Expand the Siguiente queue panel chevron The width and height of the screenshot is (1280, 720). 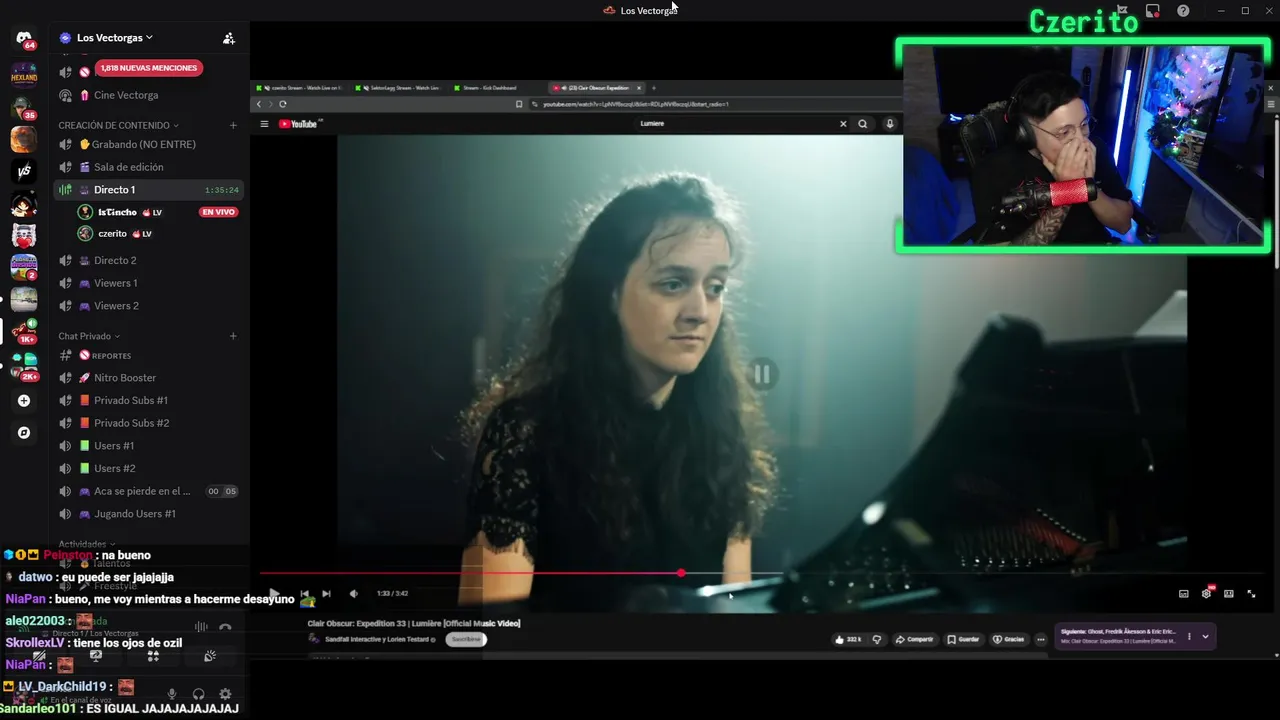click(1205, 636)
